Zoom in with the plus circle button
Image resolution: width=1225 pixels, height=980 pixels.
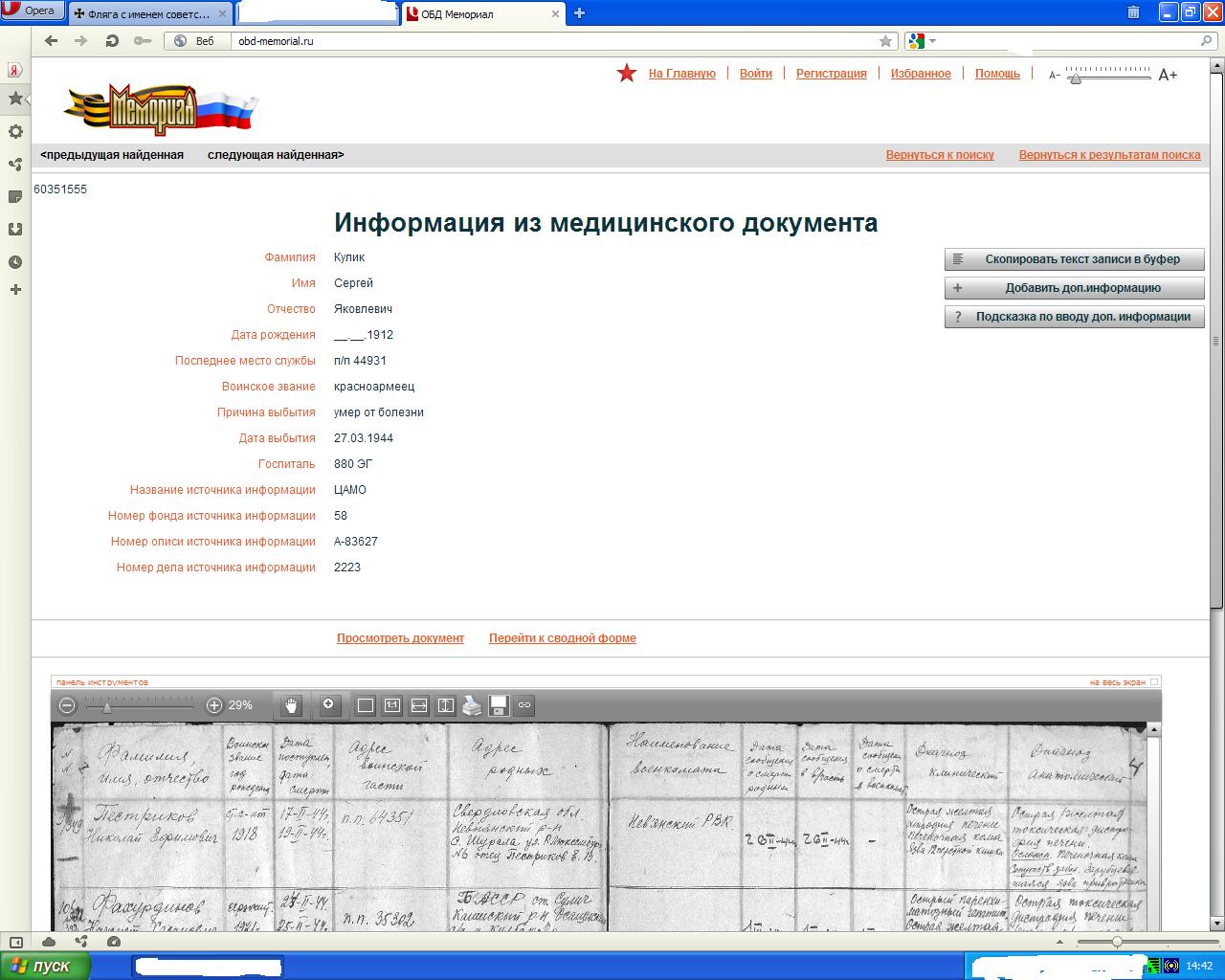[x=214, y=705]
